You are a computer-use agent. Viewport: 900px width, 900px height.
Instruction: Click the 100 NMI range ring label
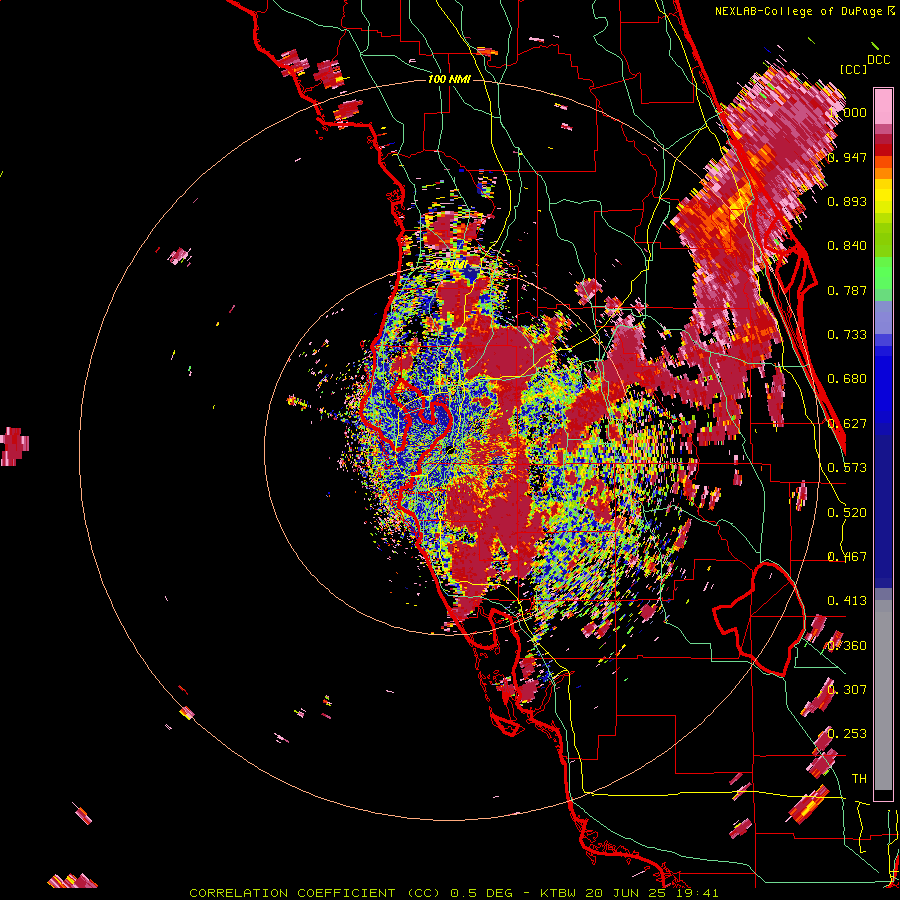tap(449, 79)
